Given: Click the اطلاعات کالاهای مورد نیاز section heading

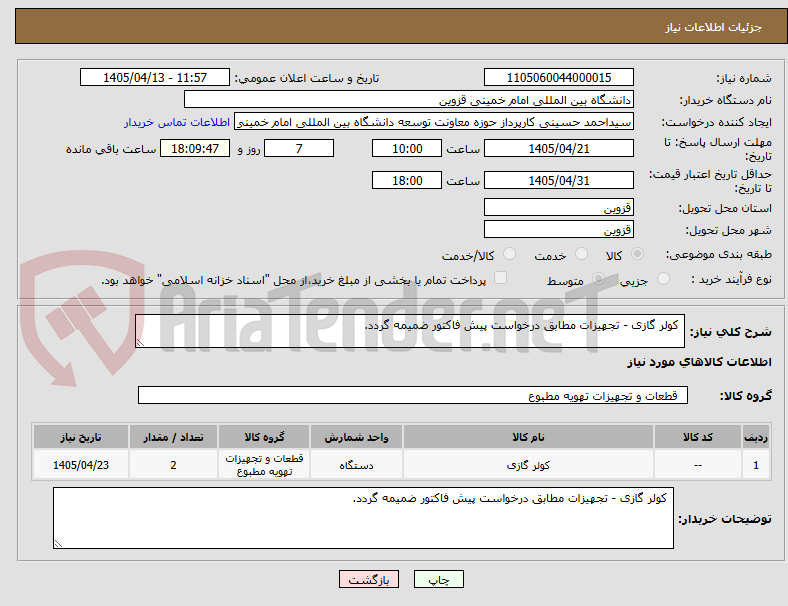Looking at the screenshot, I should tap(699, 362).
